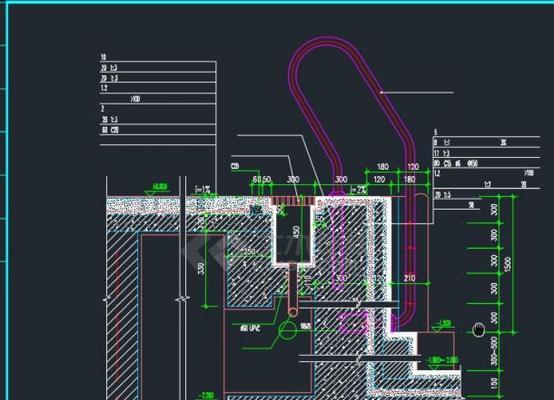Select the 60 C20 line in the left layer list

[110, 130]
